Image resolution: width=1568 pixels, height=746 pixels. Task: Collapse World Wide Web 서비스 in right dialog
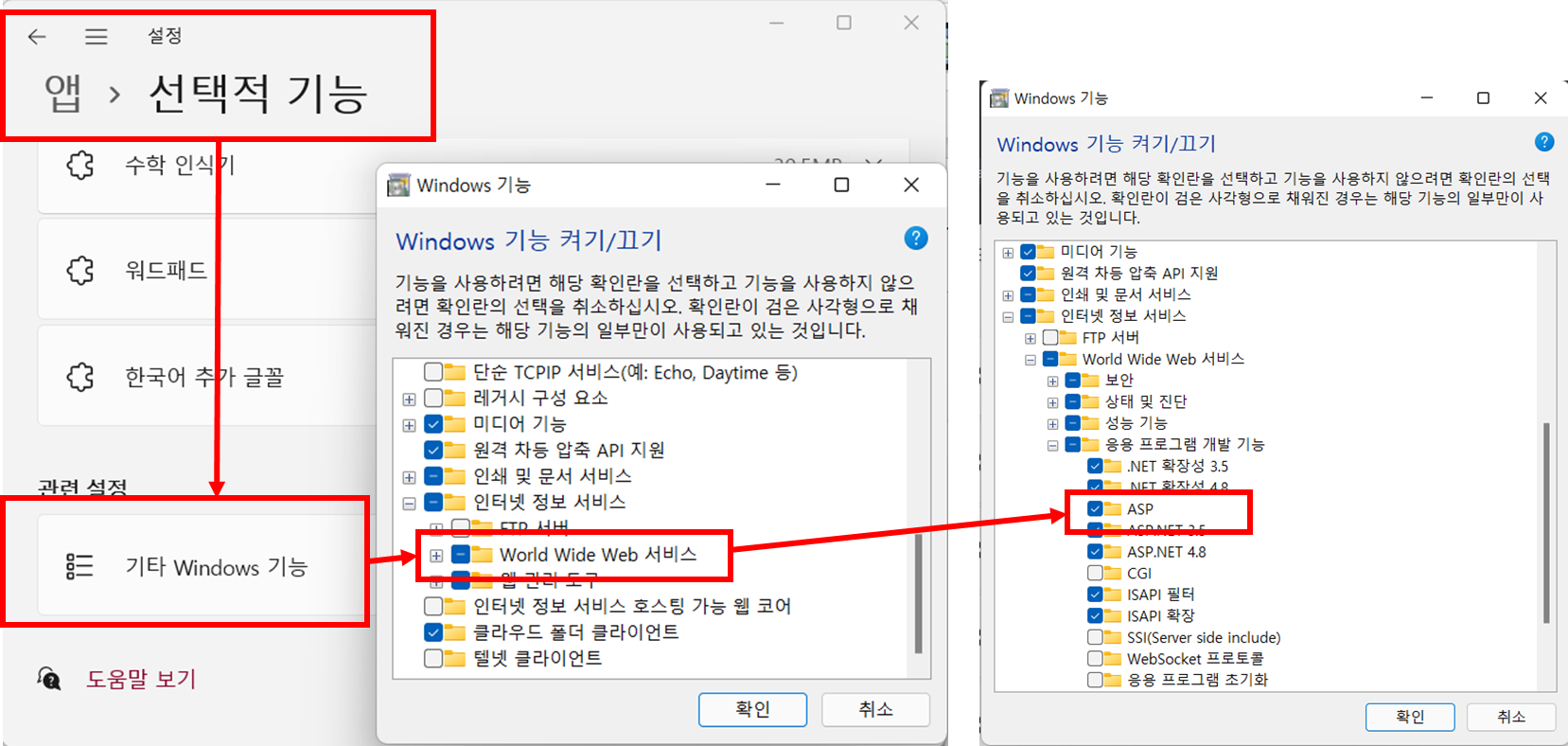tap(1030, 360)
